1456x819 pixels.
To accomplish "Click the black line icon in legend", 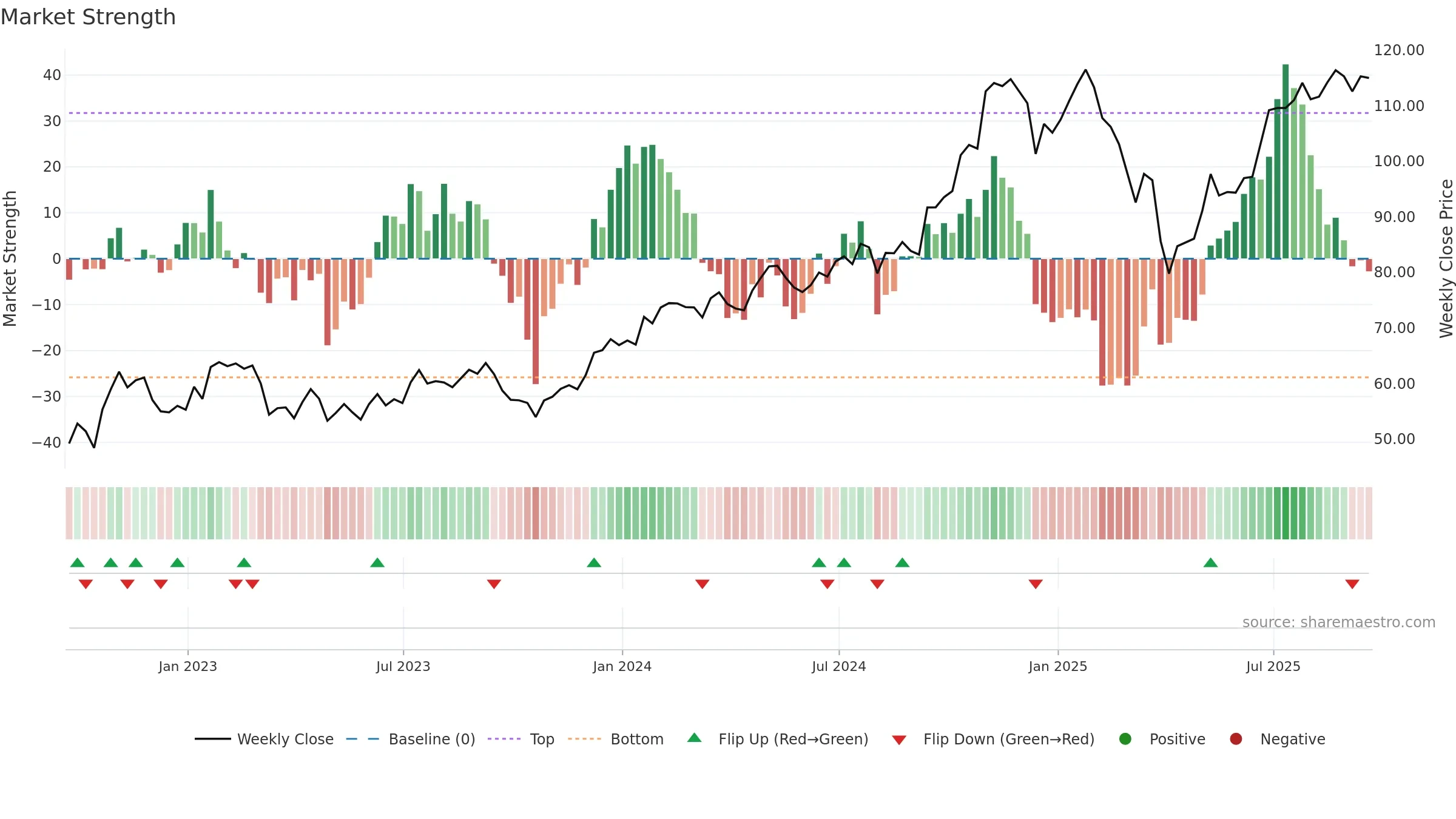I will click(x=213, y=739).
